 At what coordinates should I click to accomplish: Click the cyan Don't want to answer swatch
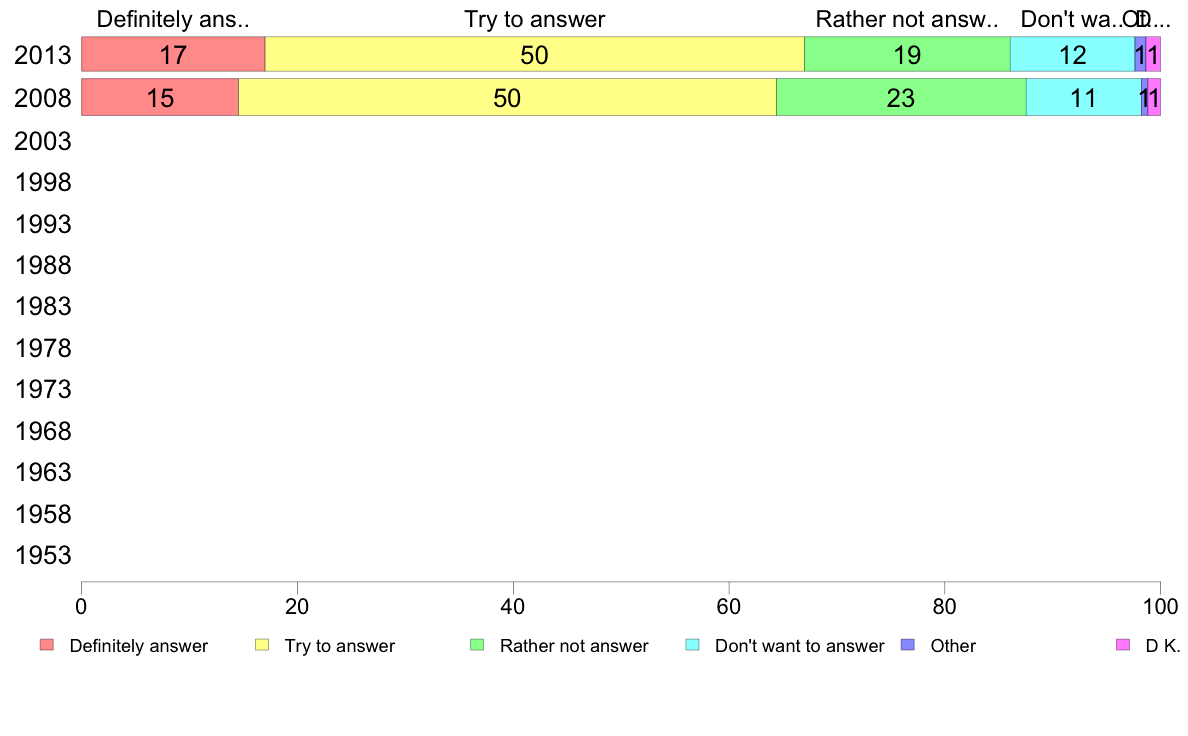coord(692,645)
